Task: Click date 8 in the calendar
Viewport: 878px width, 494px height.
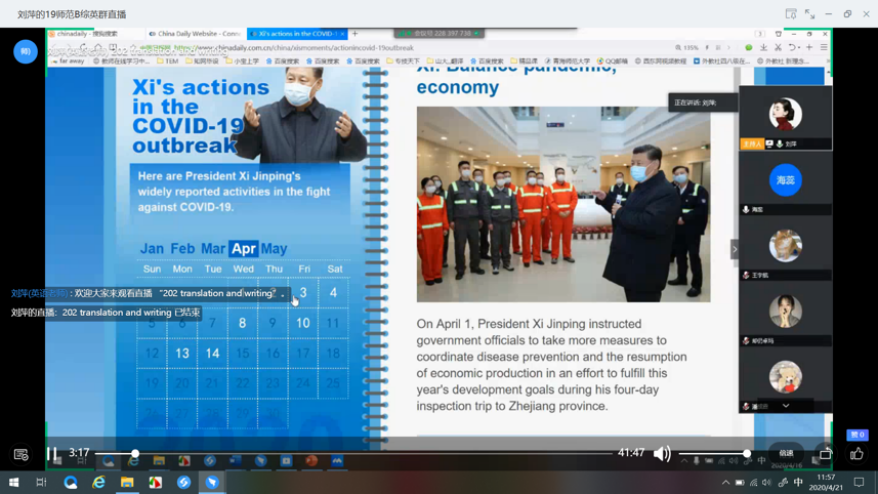Action: (x=242, y=323)
